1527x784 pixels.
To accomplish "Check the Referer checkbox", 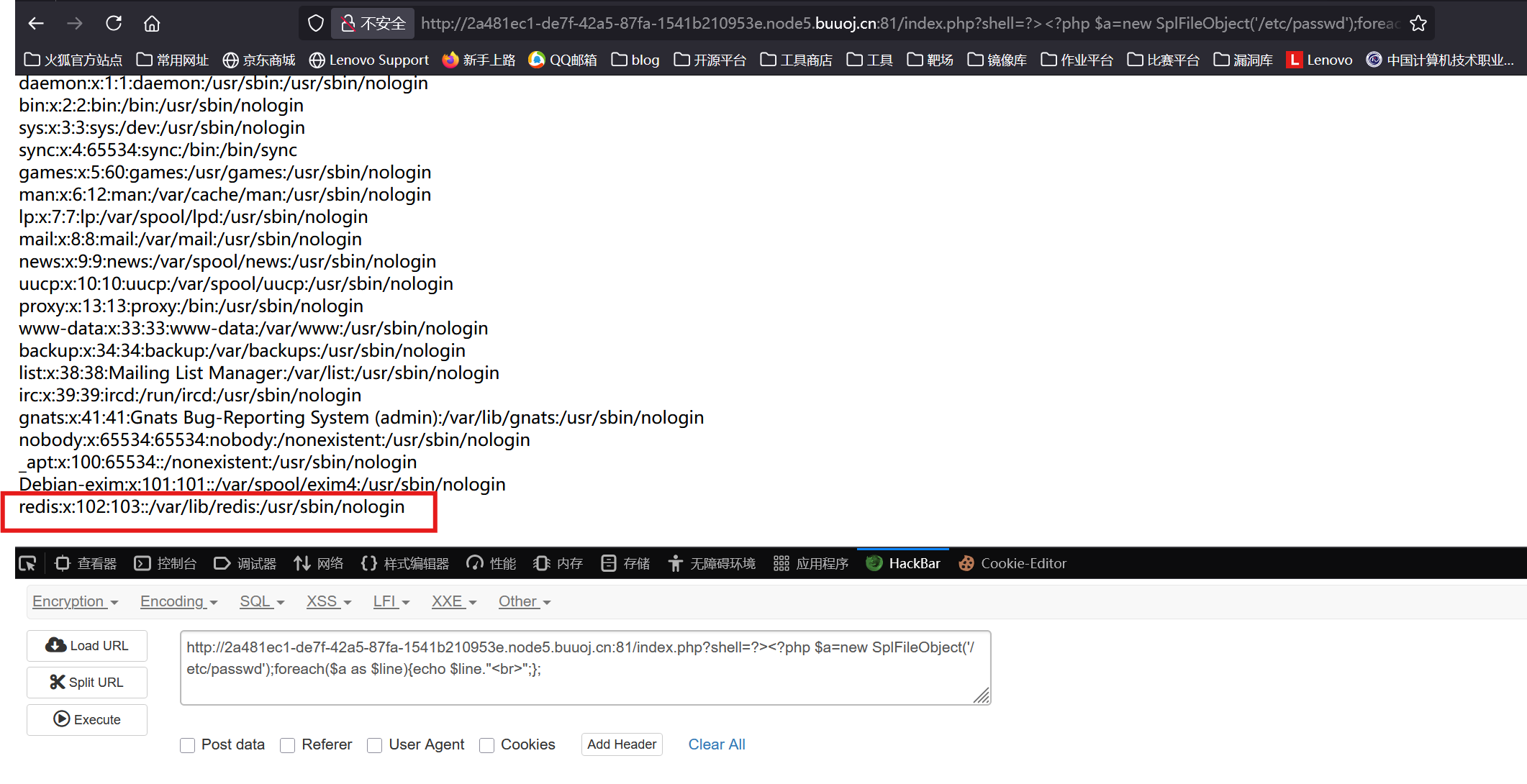I will point(288,745).
